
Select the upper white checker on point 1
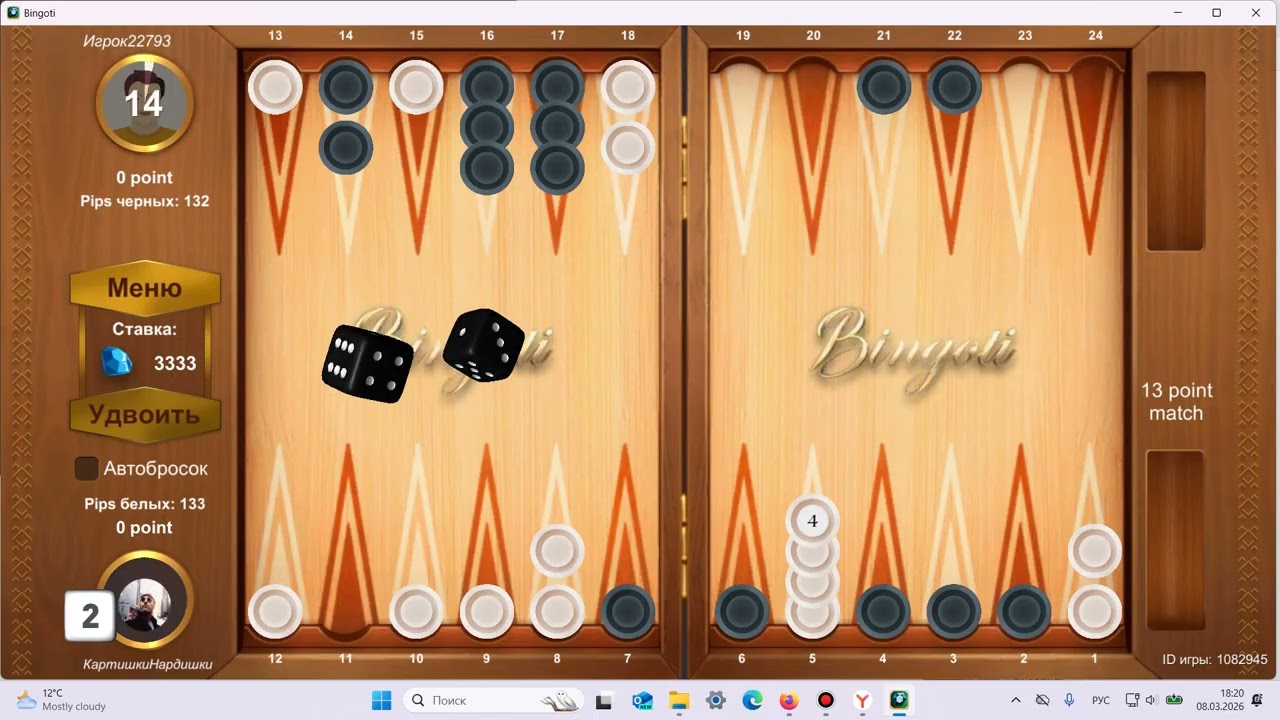1095,551
